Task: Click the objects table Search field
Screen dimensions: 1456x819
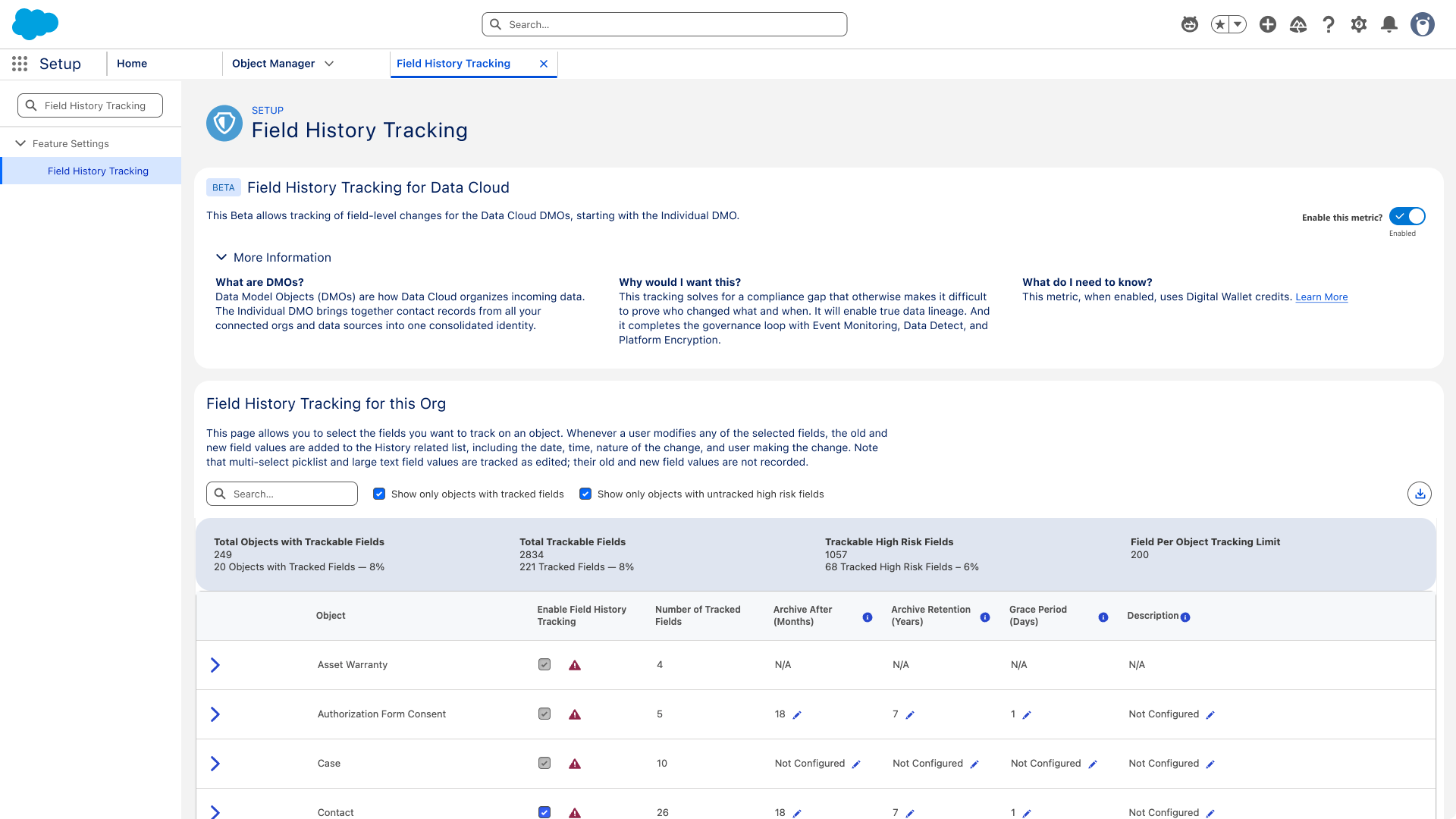Action: tap(282, 494)
